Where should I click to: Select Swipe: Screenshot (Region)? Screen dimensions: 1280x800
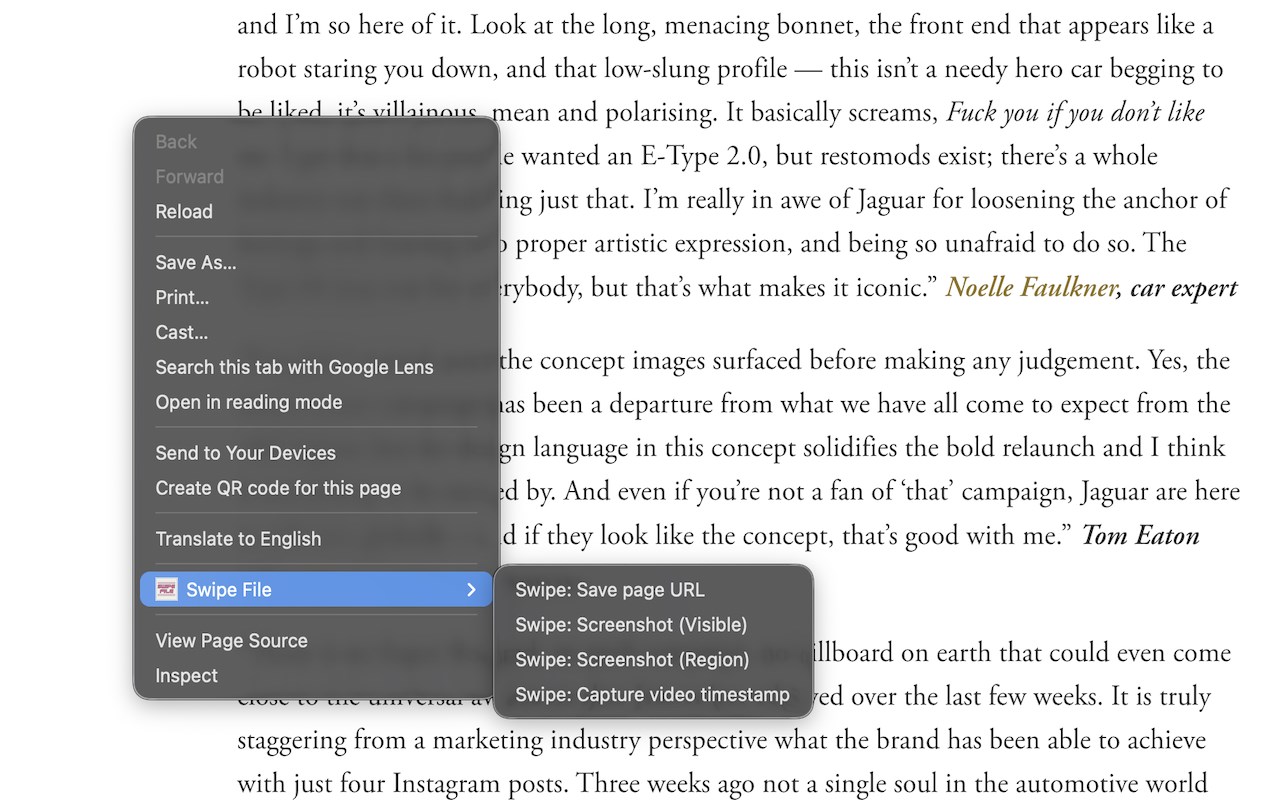653,660
